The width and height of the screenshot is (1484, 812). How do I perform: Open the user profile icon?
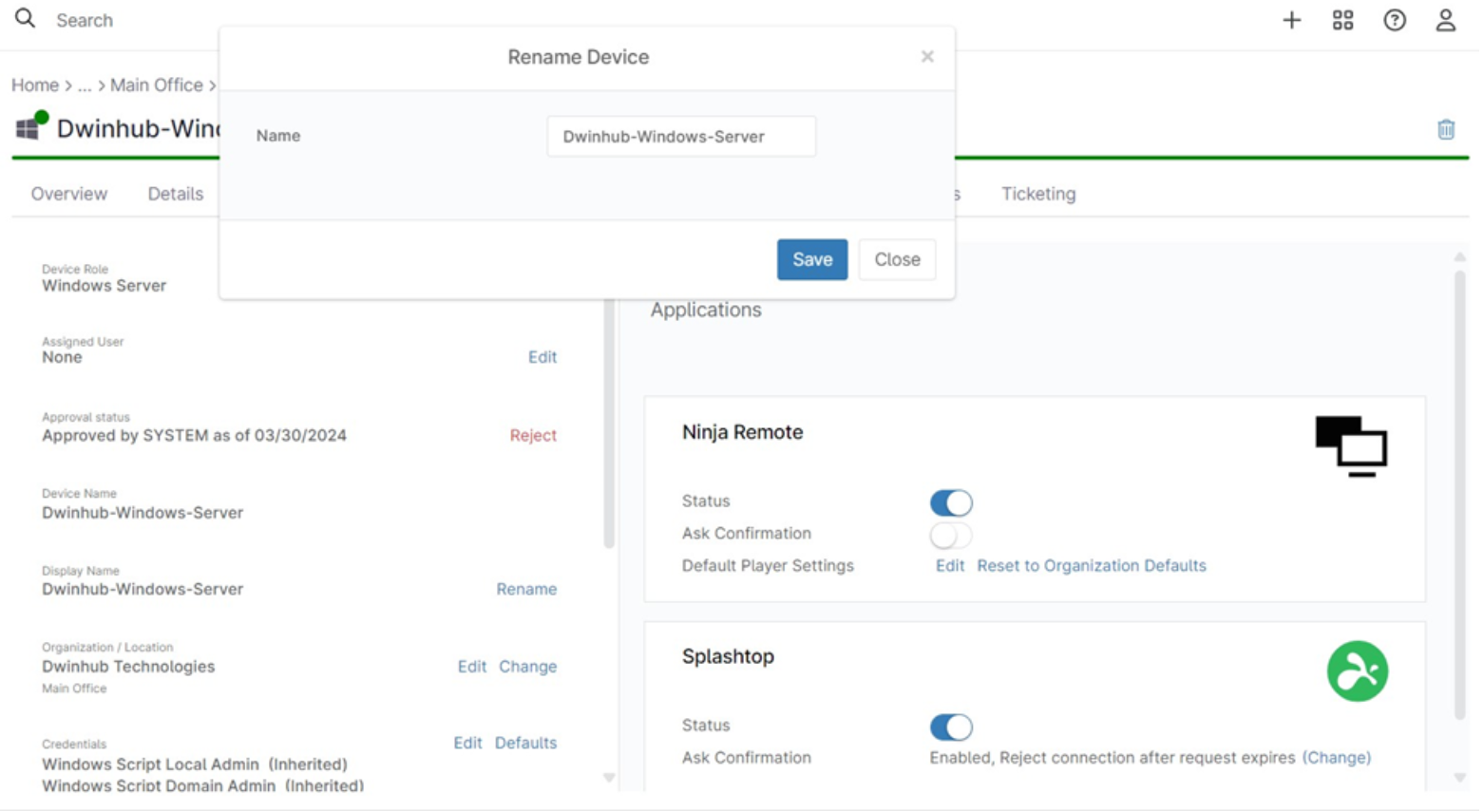point(1446,20)
